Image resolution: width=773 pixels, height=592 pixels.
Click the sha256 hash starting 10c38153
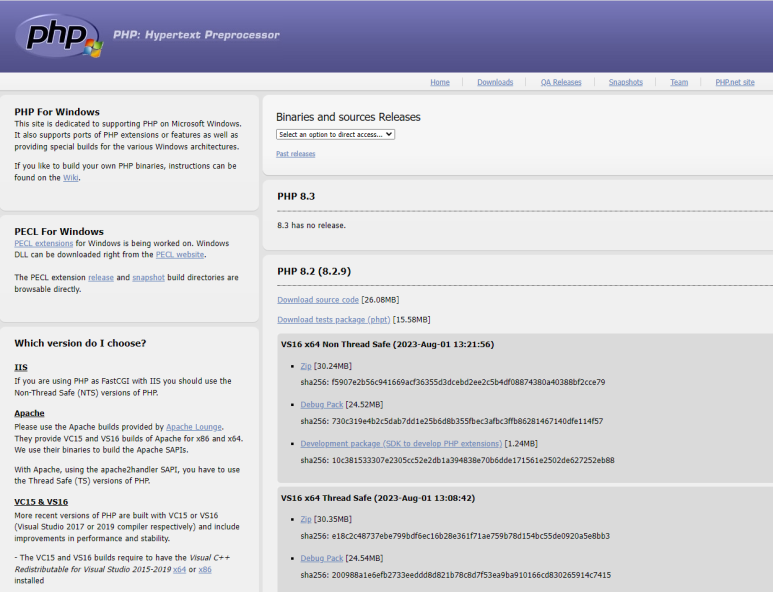473,460
